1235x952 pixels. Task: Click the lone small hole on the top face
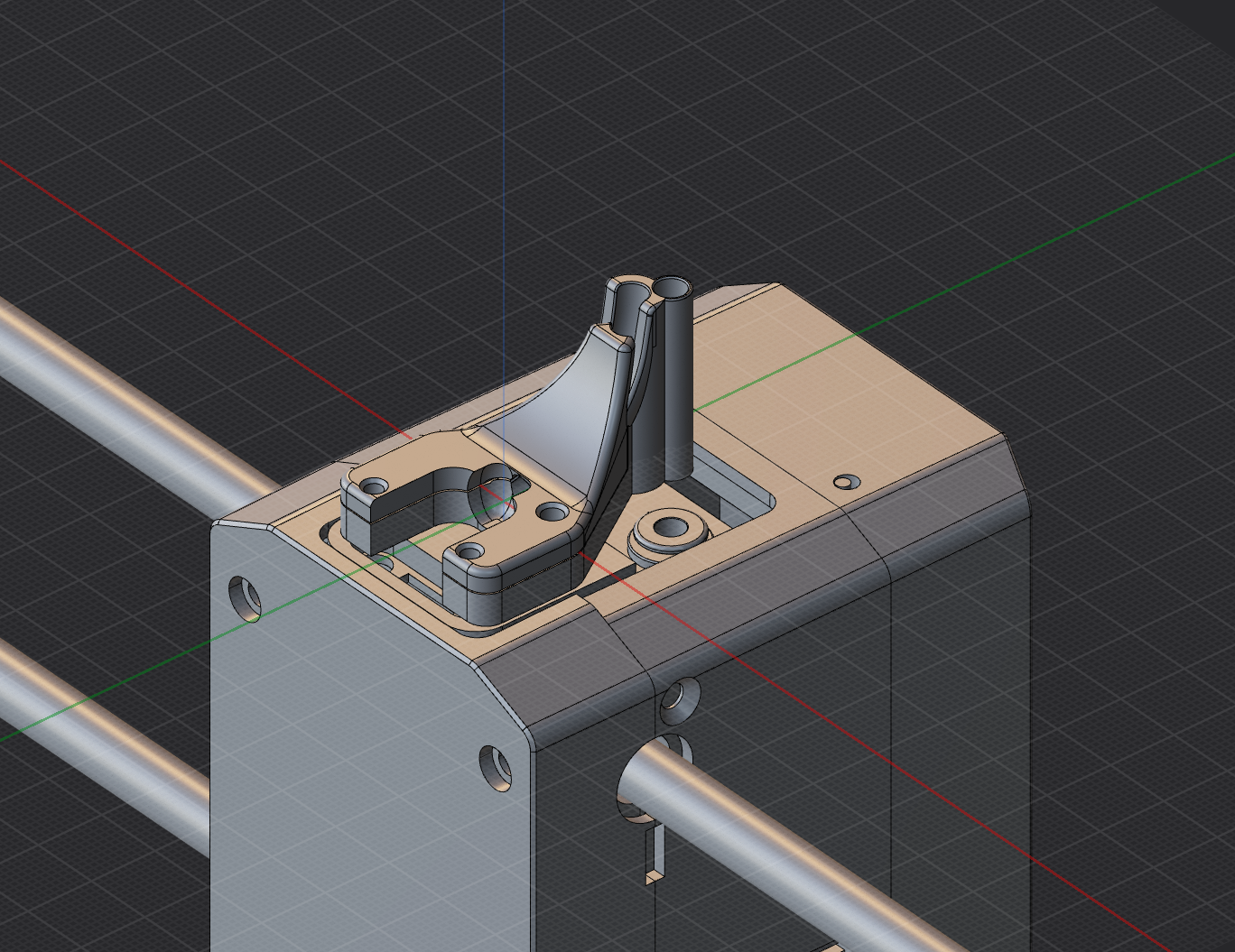[845, 482]
